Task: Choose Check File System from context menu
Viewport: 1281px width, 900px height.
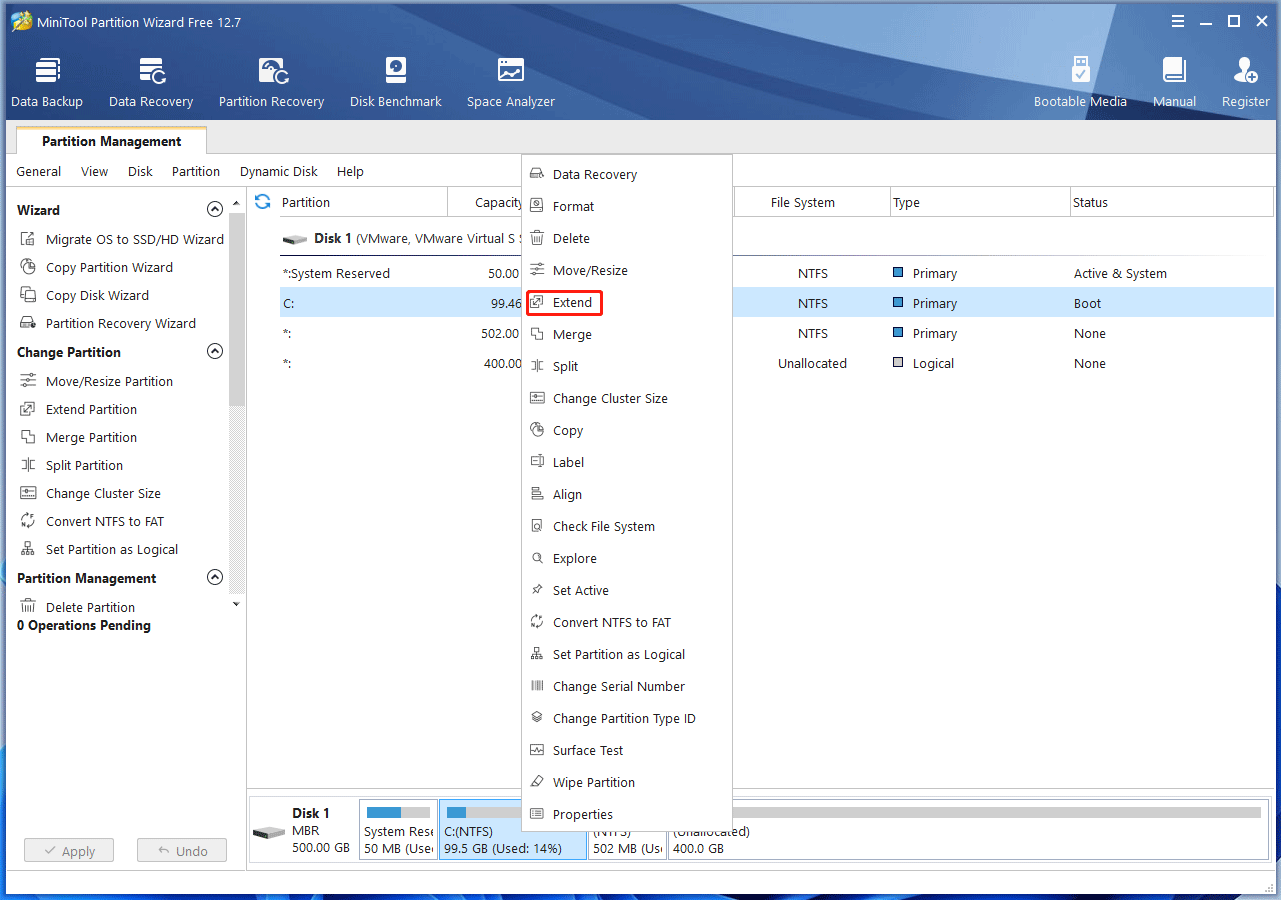Action: pos(627,526)
